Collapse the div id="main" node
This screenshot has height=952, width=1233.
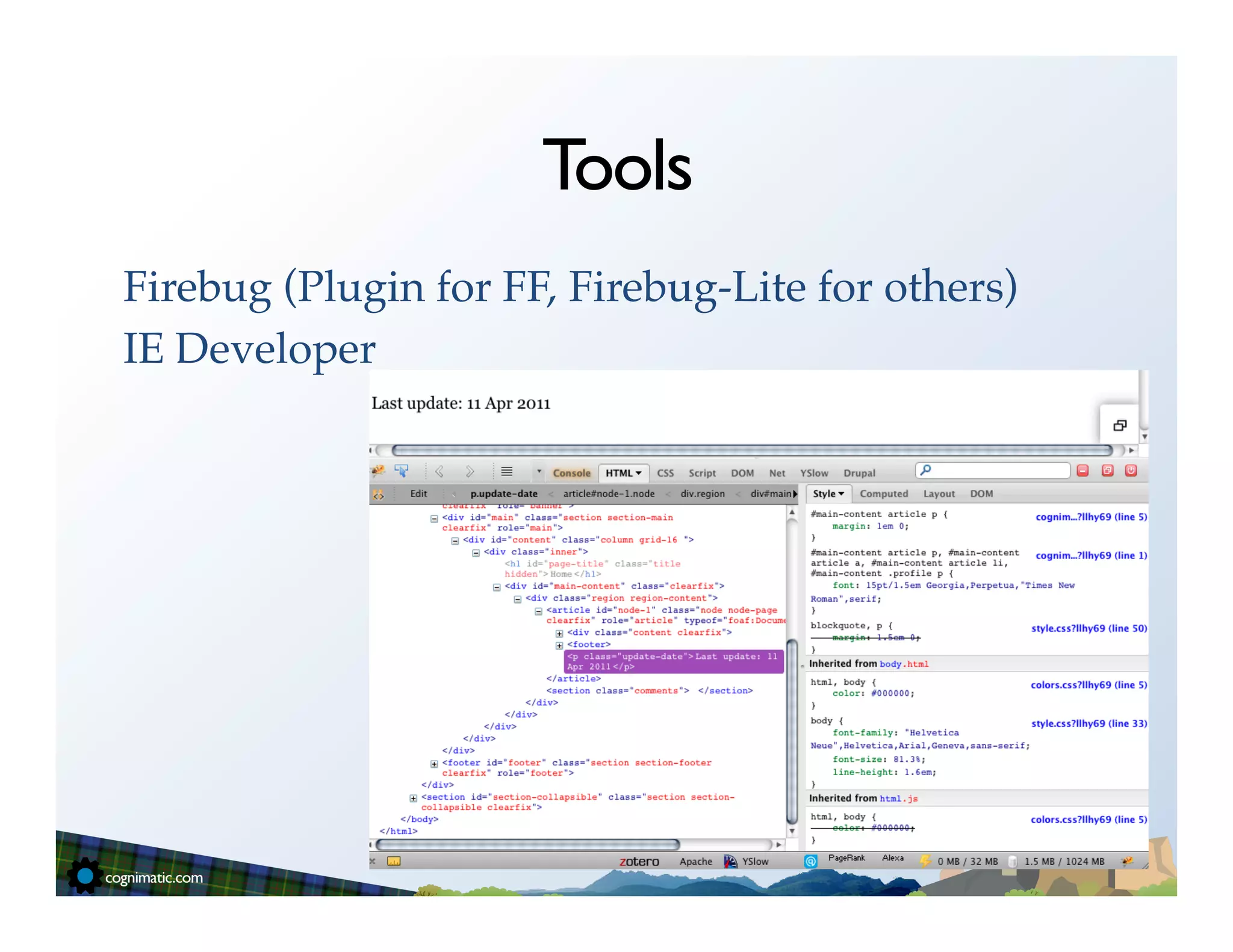[434, 518]
